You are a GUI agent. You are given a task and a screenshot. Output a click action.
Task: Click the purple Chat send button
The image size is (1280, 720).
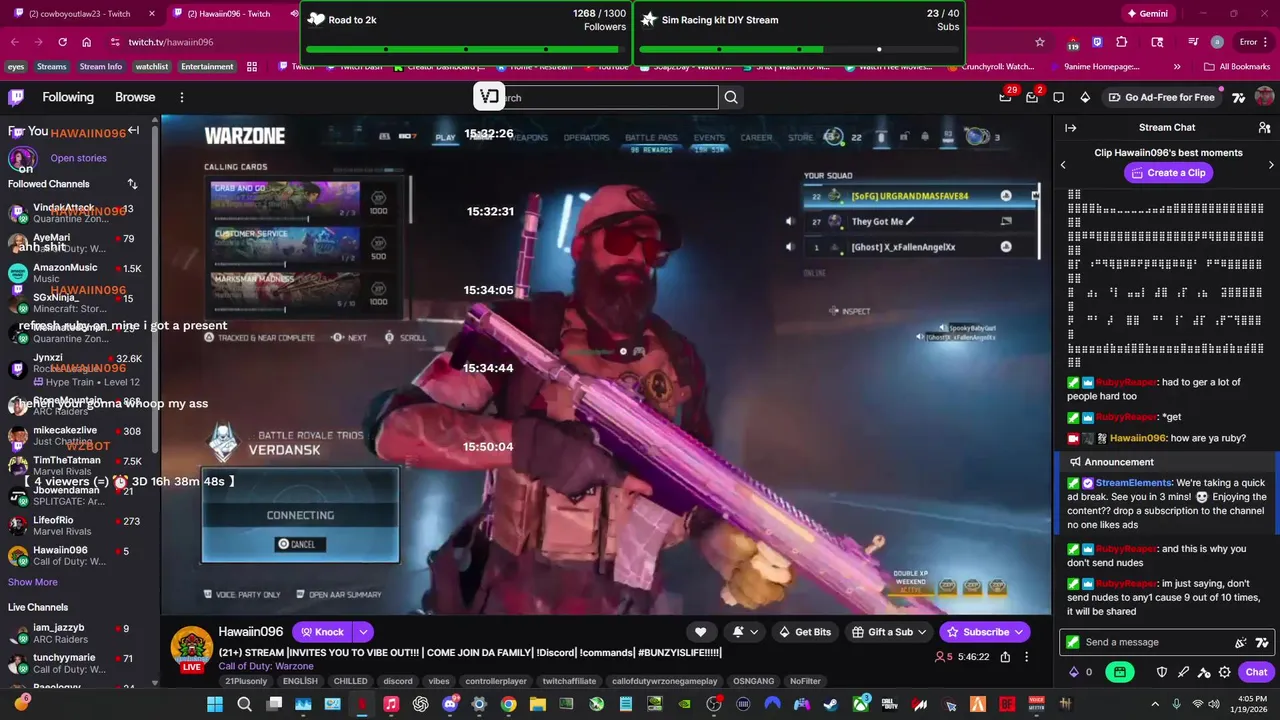[1256, 672]
